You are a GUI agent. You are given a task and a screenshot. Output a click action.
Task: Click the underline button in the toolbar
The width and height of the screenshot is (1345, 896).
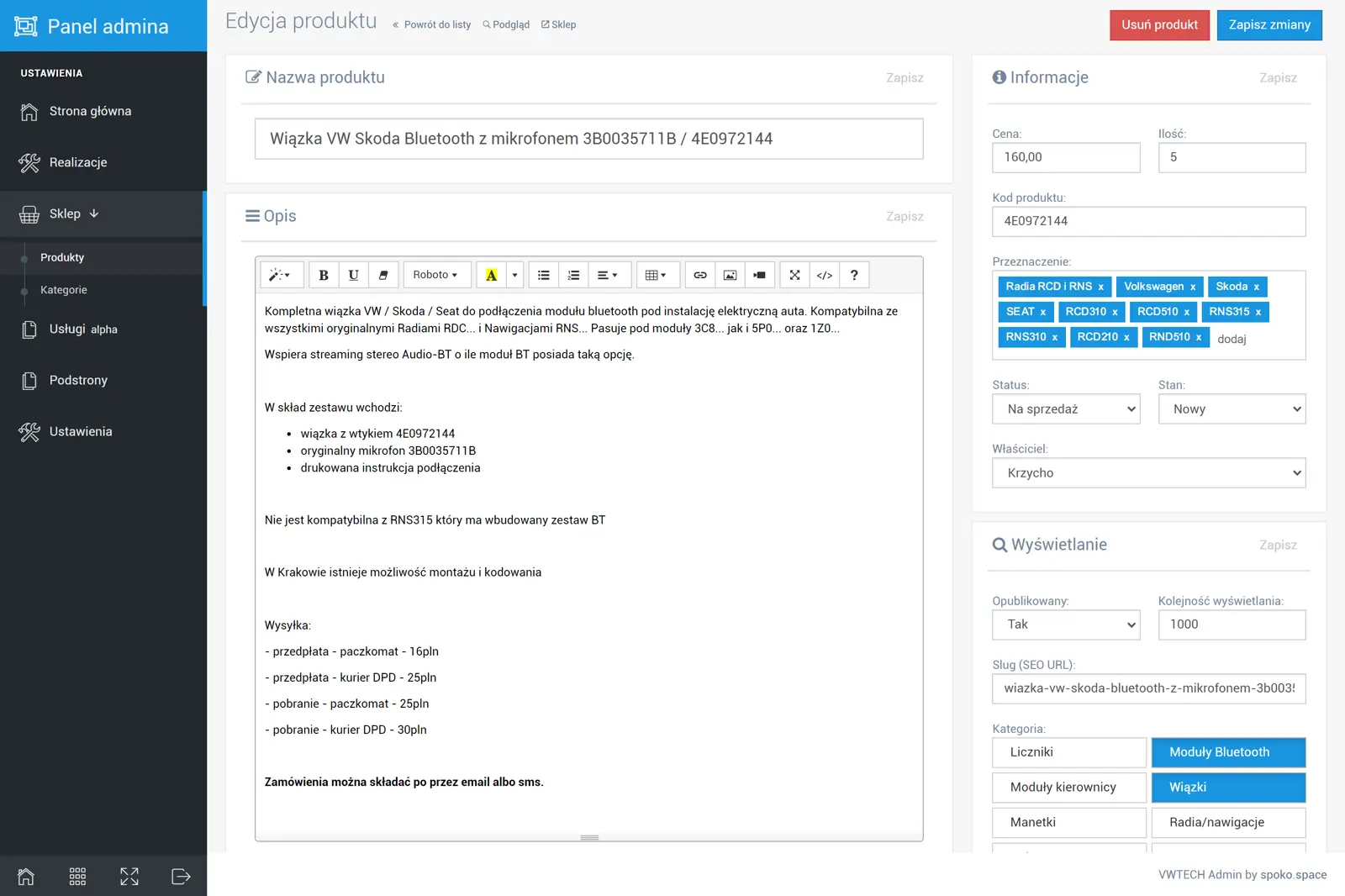point(353,275)
